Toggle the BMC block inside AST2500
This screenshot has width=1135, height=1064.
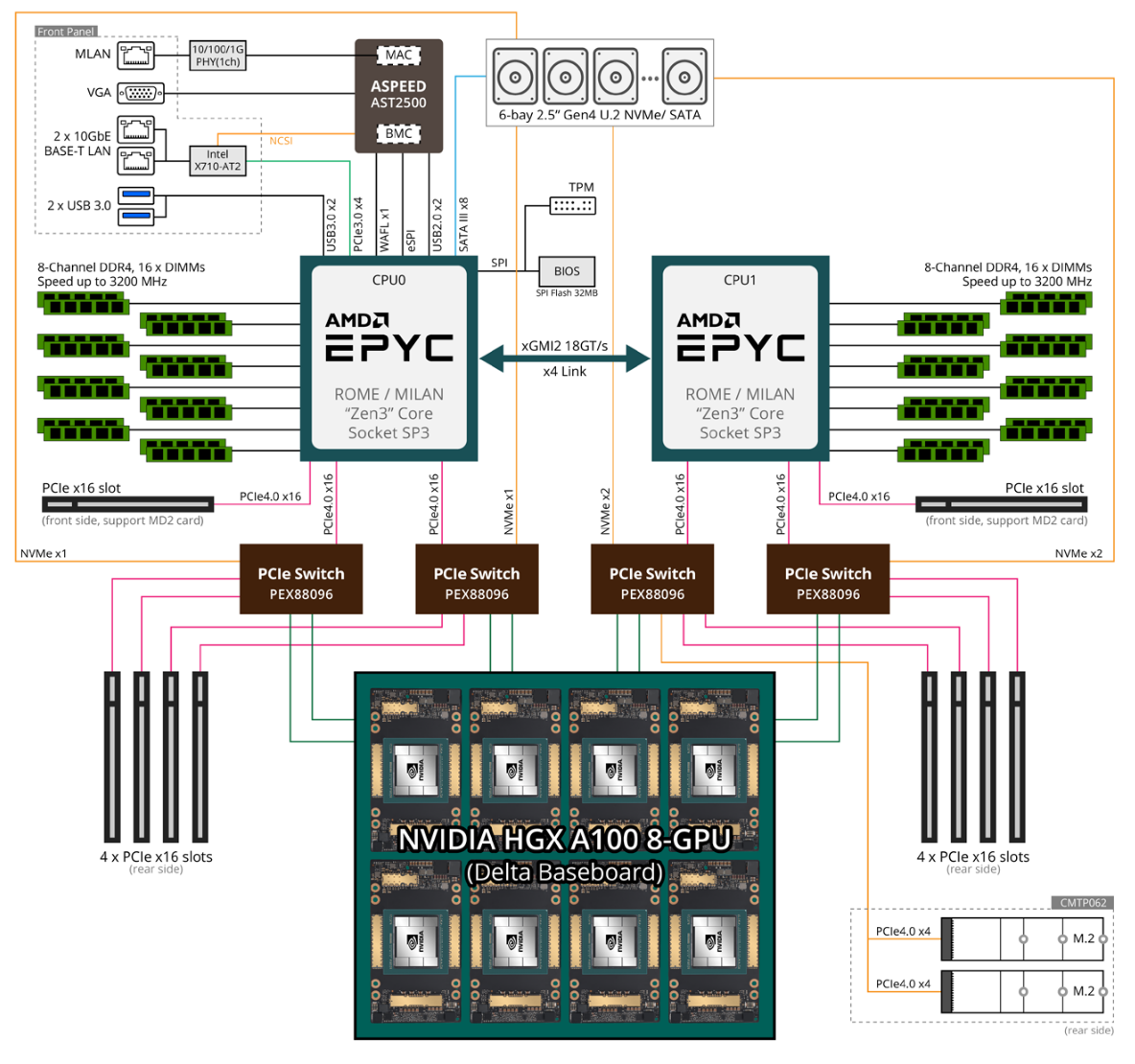(398, 134)
